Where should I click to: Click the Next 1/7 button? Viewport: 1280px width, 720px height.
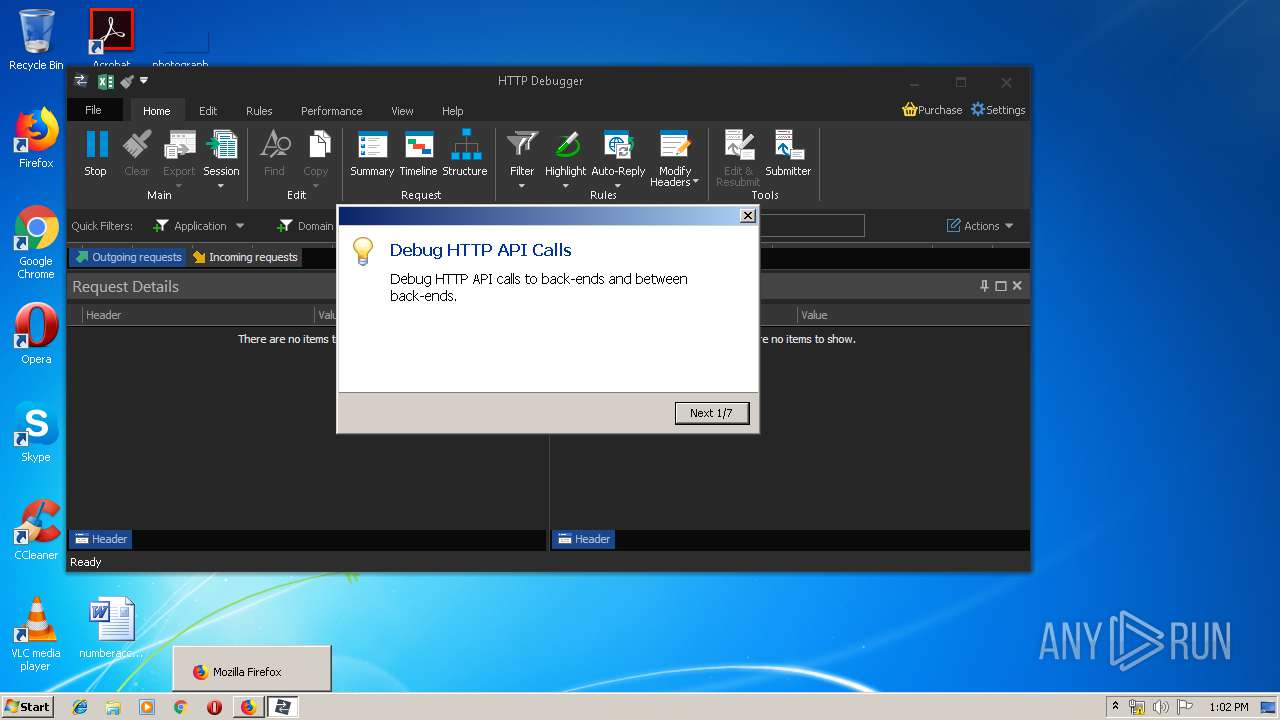711,413
